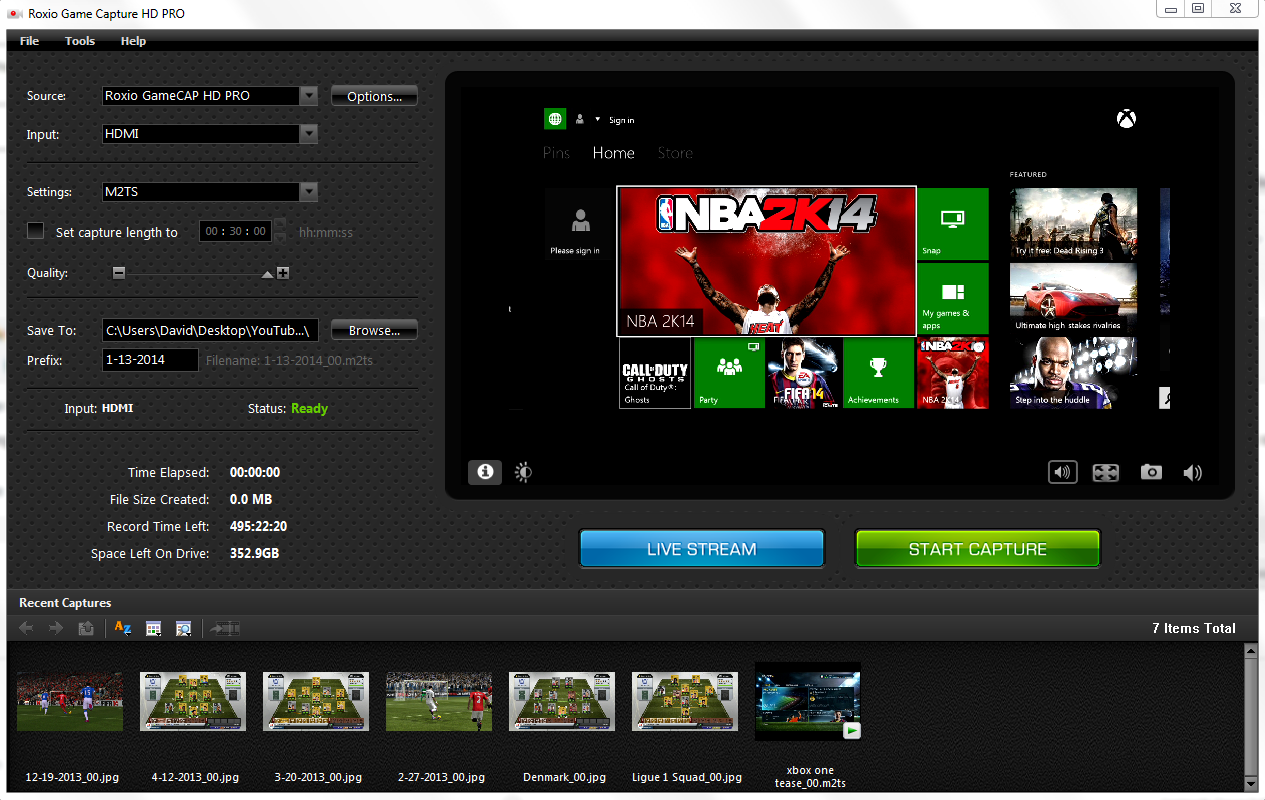Select the xbox one tease_00.m2ts video thumbnail
Screen dimensions: 1265x800
point(808,701)
